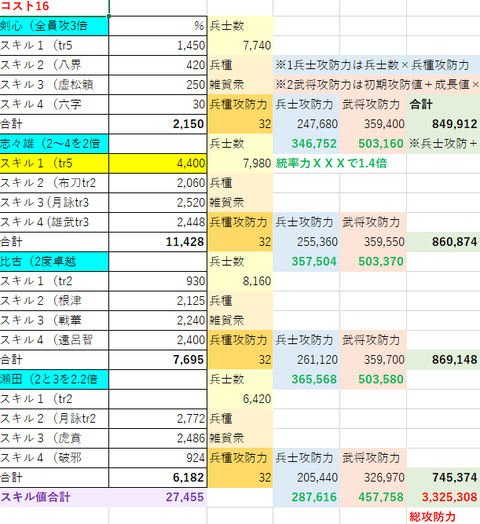
Task: Select the ※兵士攻防＋ note cell
Action: 443,144
